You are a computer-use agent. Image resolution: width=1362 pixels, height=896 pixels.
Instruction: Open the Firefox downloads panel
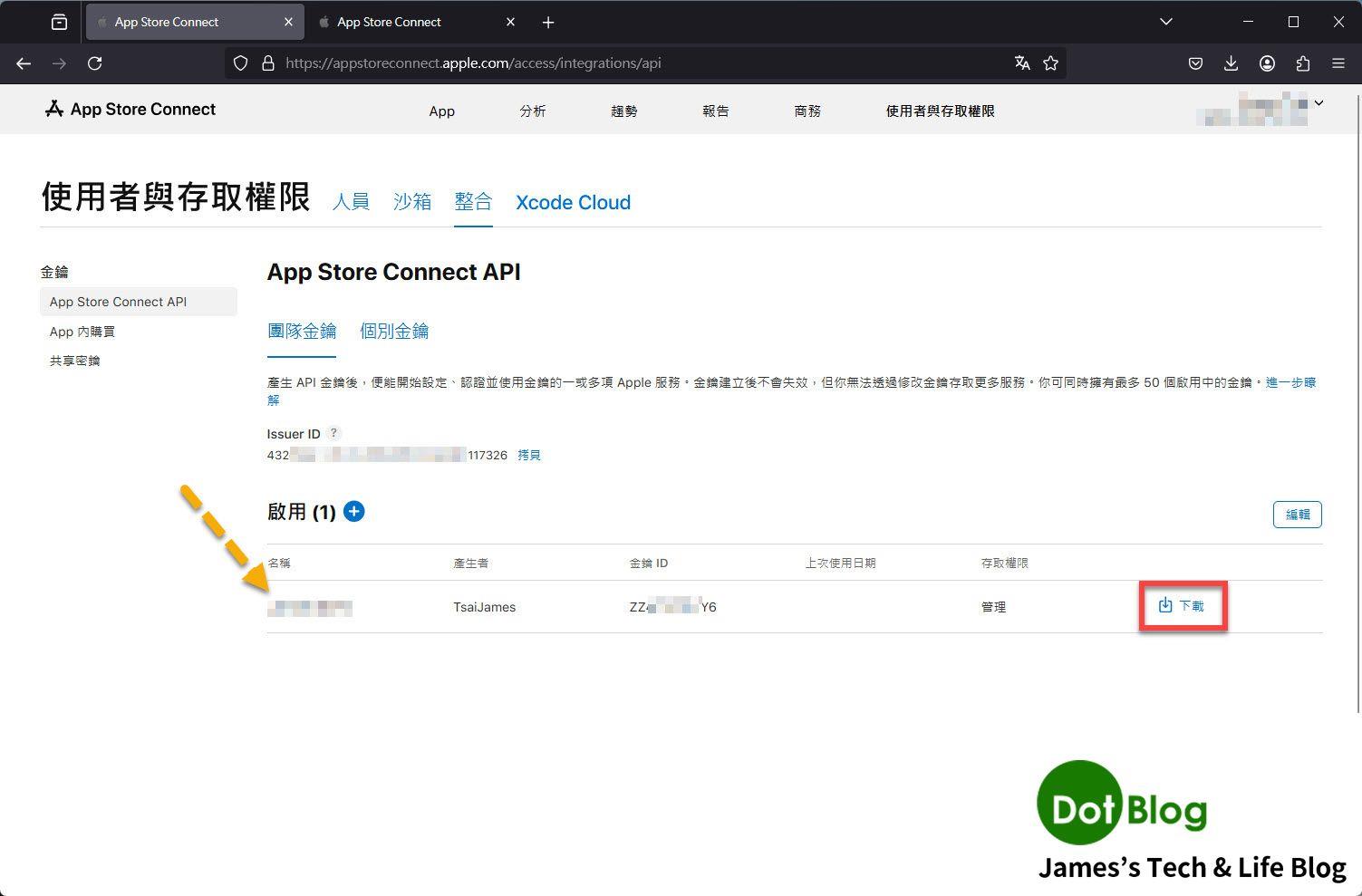1231,63
